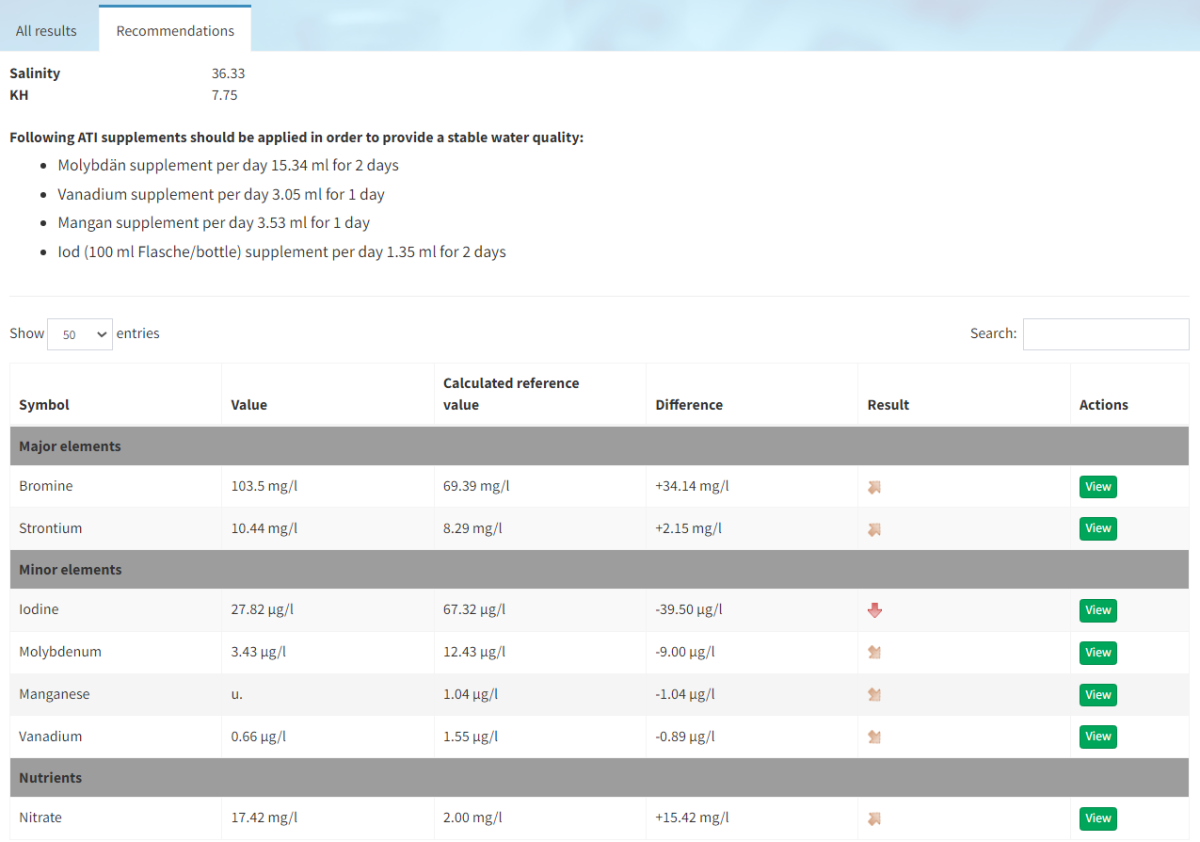This screenshot has width=1200, height=842.
Task: Click the Strontium result arrow icon
Action: pos(874,529)
